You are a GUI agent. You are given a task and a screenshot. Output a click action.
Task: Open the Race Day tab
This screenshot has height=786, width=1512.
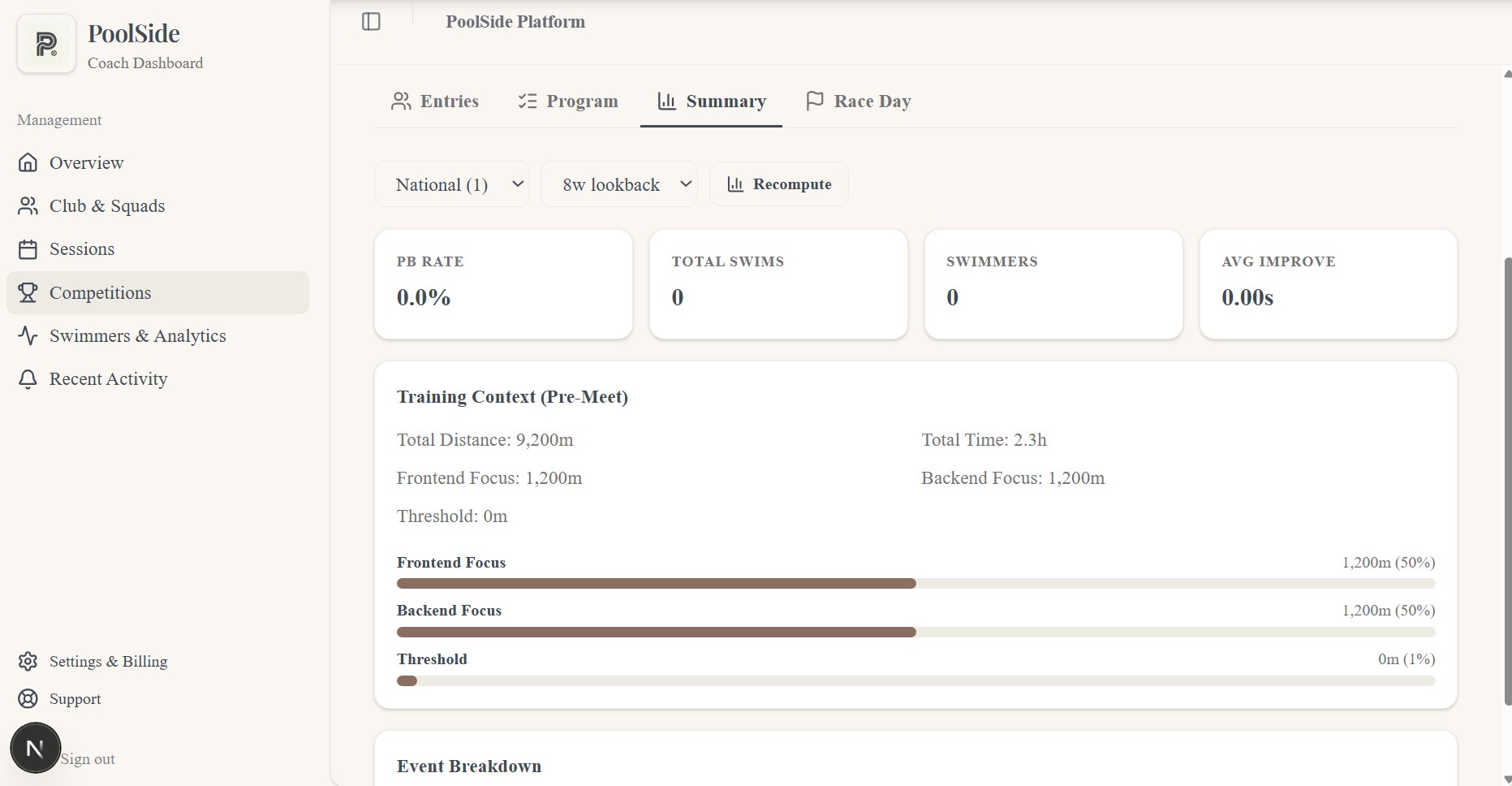pos(858,101)
